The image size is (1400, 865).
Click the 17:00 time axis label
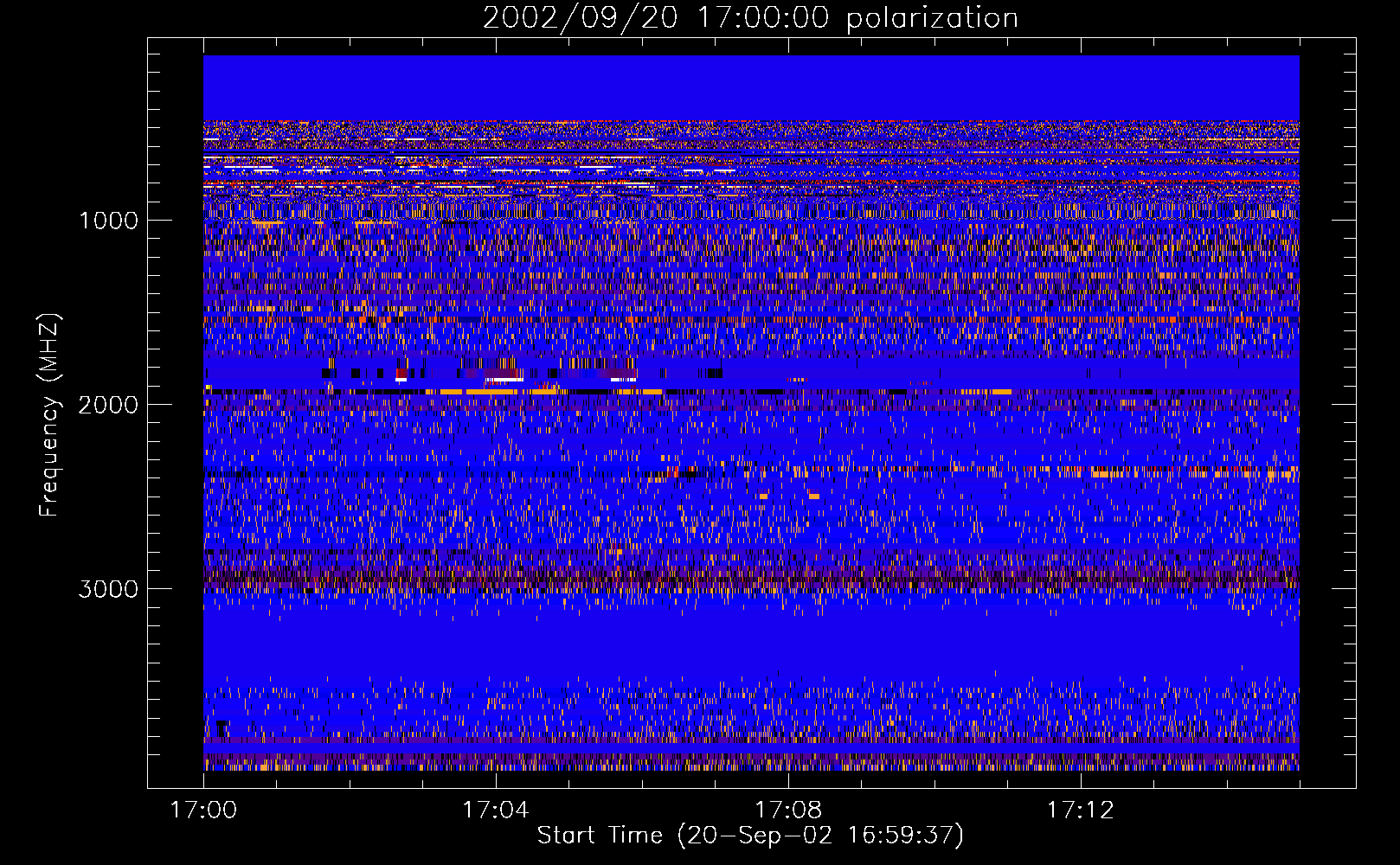[x=203, y=811]
